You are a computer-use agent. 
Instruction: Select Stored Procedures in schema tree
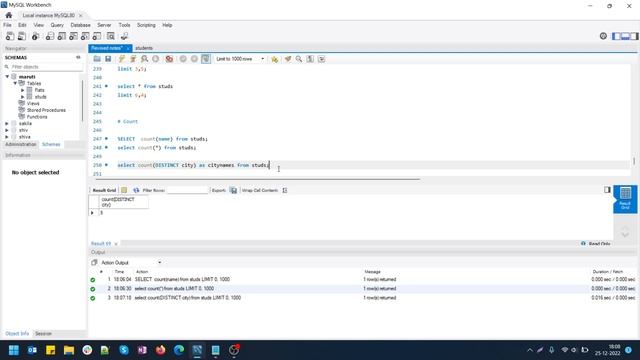46,110
